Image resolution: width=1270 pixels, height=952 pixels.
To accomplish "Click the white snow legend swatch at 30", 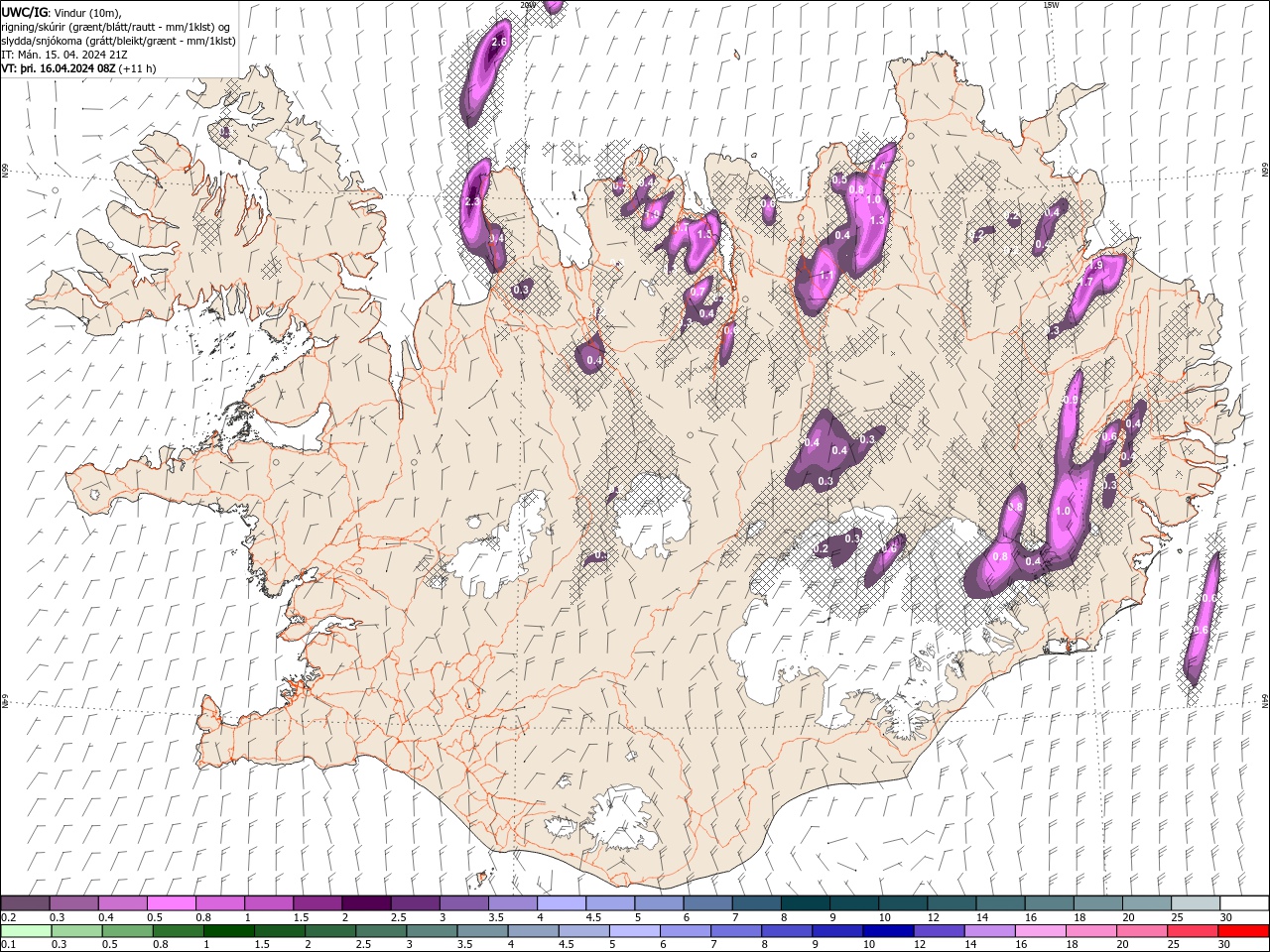I will (1243, 903).
